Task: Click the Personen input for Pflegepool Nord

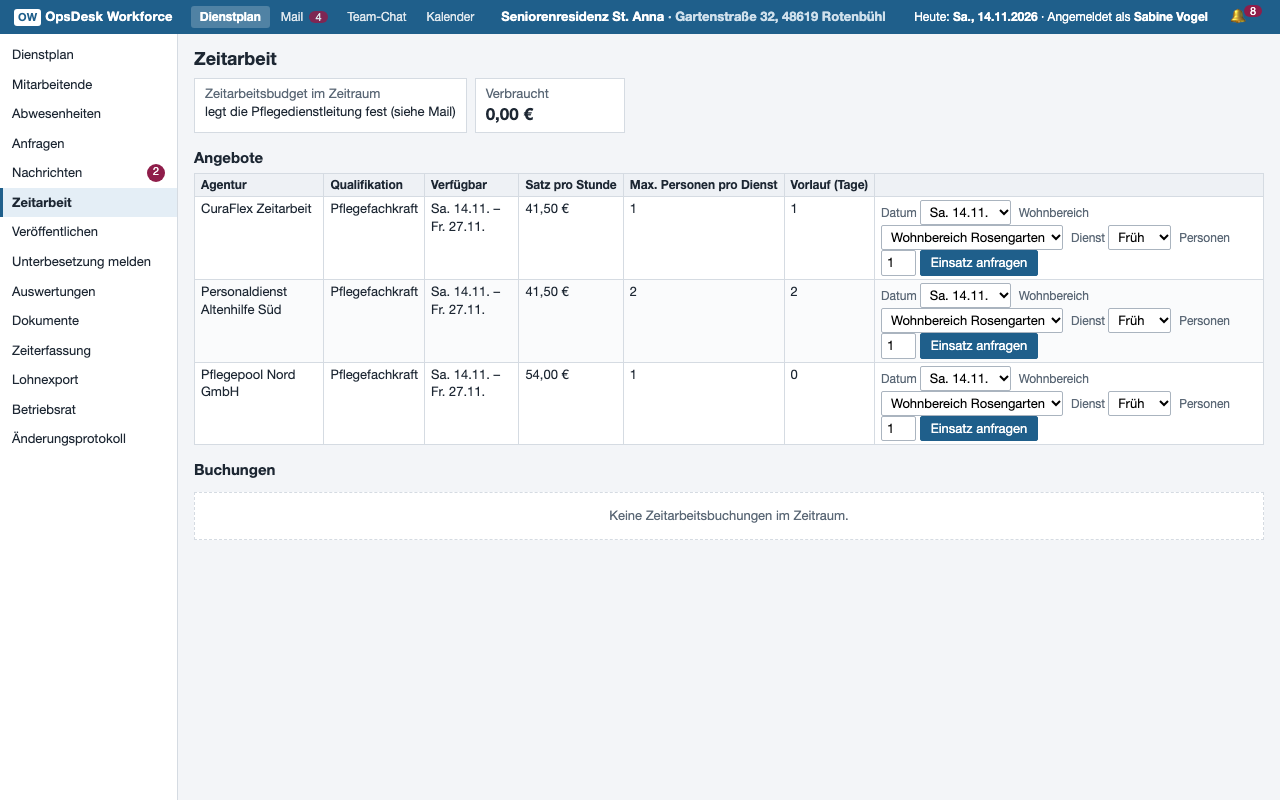Action: pos(898,429)
